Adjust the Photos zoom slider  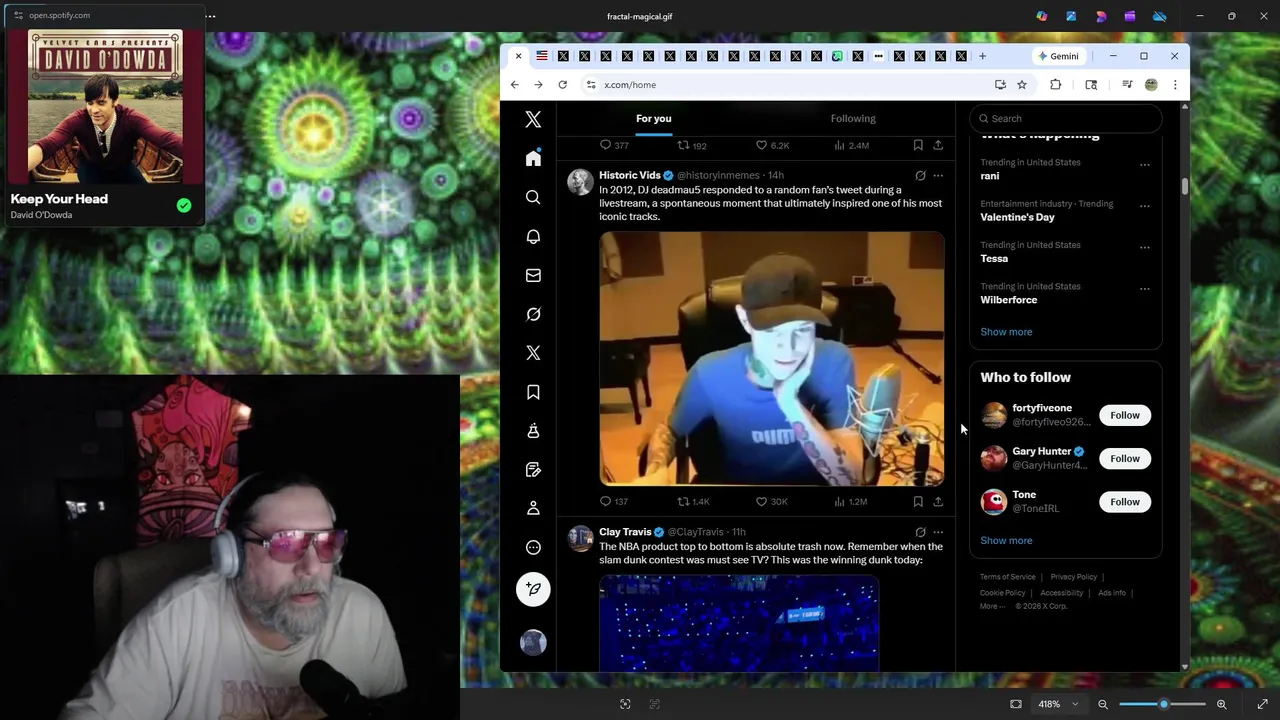1162,704
